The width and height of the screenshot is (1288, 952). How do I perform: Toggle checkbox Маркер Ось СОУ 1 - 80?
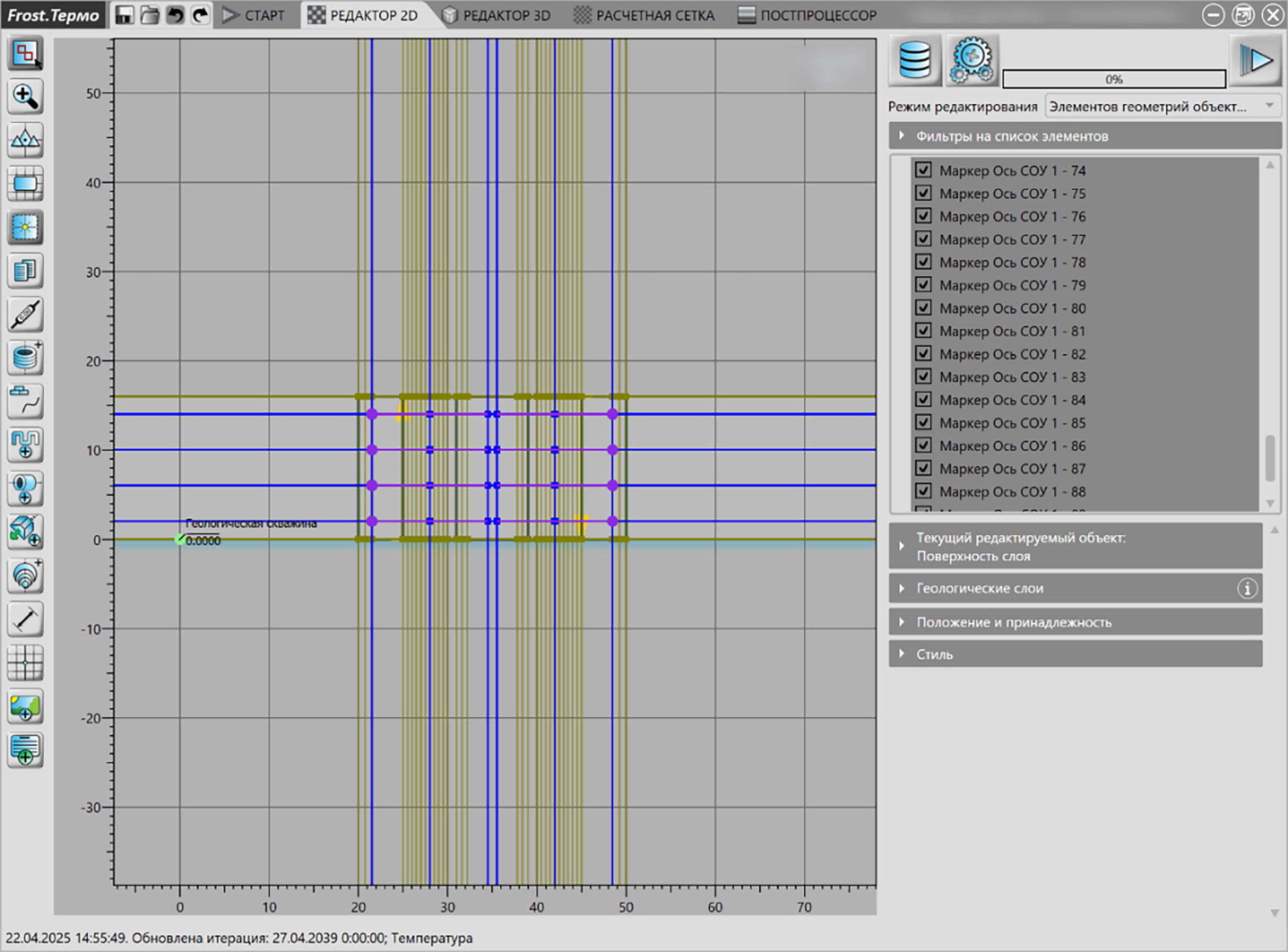[x=923, y=308]
